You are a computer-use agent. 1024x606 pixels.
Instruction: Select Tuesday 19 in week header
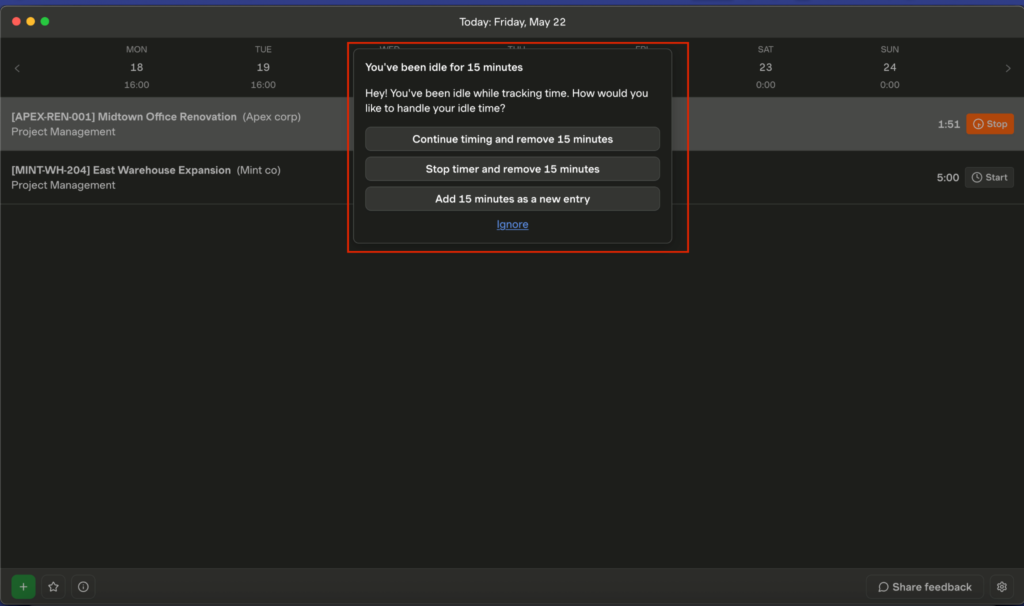pyautogui.click(x=263, y=67)
